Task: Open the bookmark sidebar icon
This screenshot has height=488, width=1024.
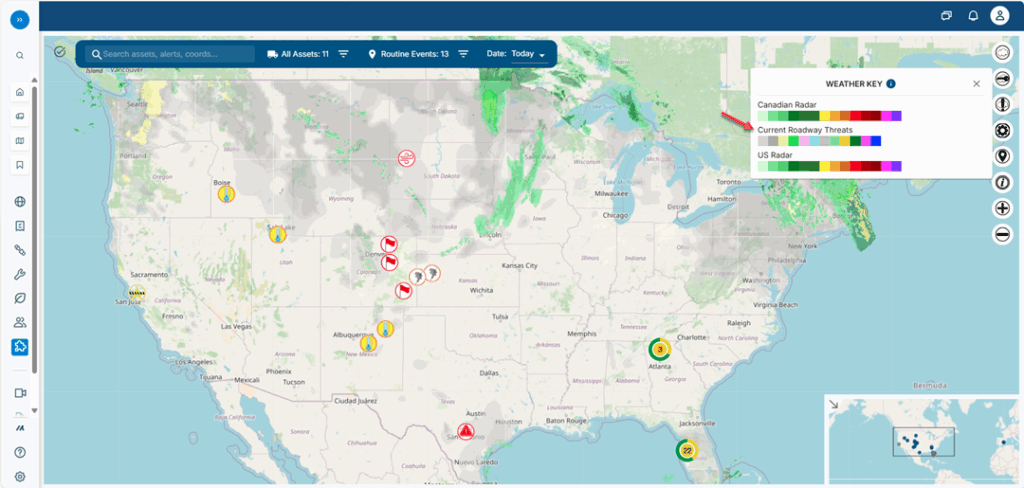Action: (x=20, y=165)
